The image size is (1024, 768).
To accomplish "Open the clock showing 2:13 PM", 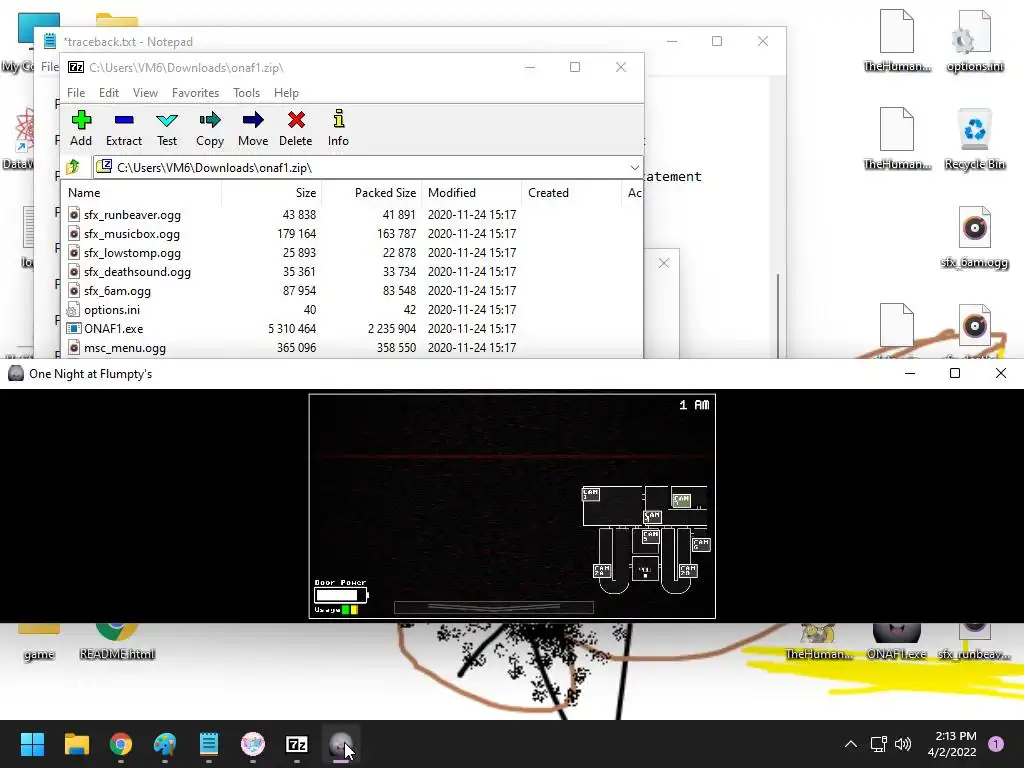I will [952, 744].
